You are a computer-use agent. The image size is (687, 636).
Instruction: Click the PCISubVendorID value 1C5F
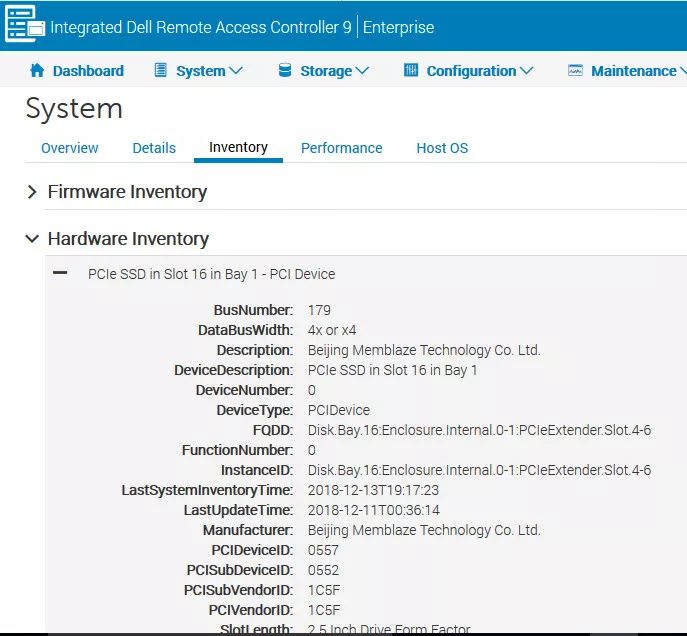[324, 590]
